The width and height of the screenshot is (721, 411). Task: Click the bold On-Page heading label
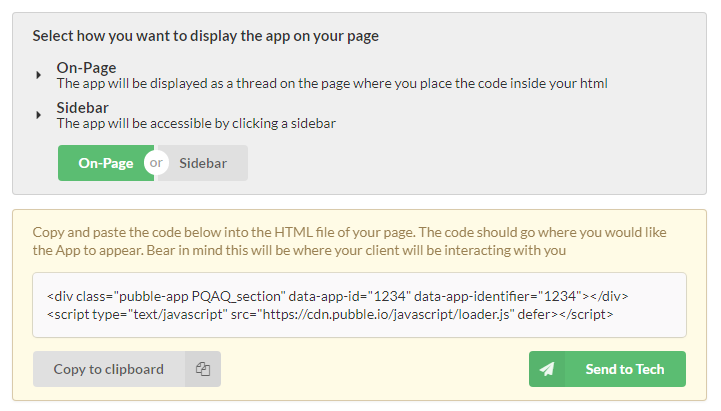click(87, 68)
